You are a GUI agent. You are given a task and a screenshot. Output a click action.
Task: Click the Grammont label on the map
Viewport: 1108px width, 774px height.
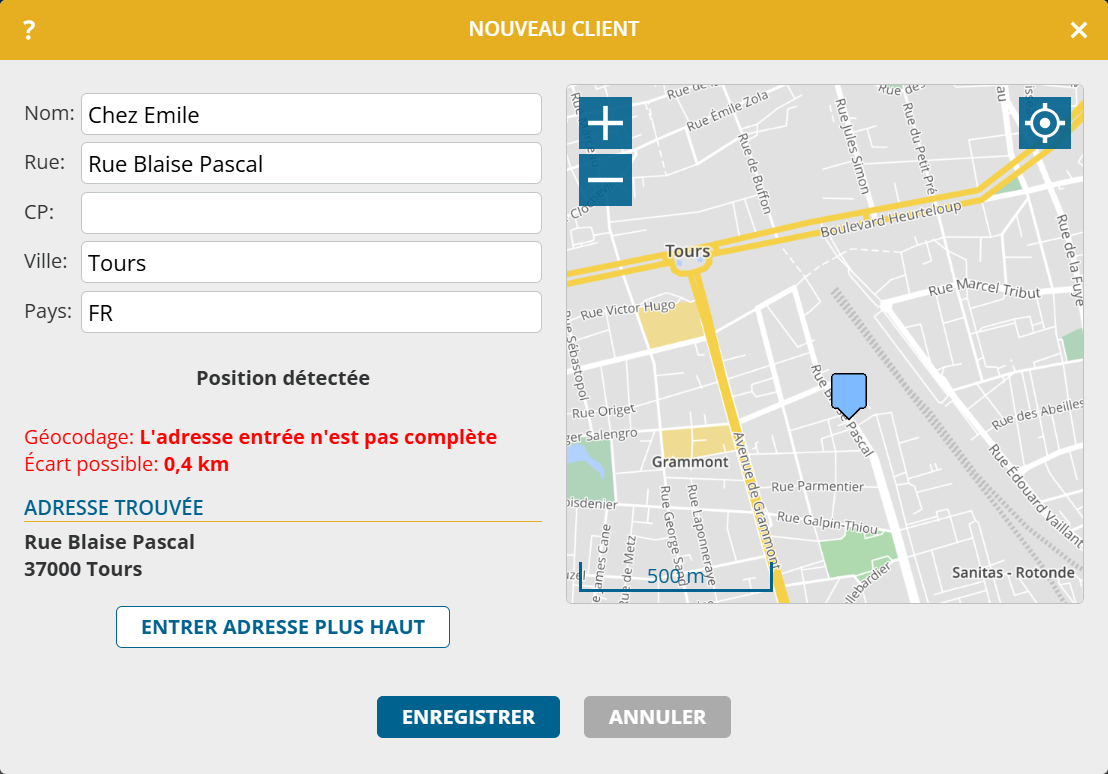[690, 462]
